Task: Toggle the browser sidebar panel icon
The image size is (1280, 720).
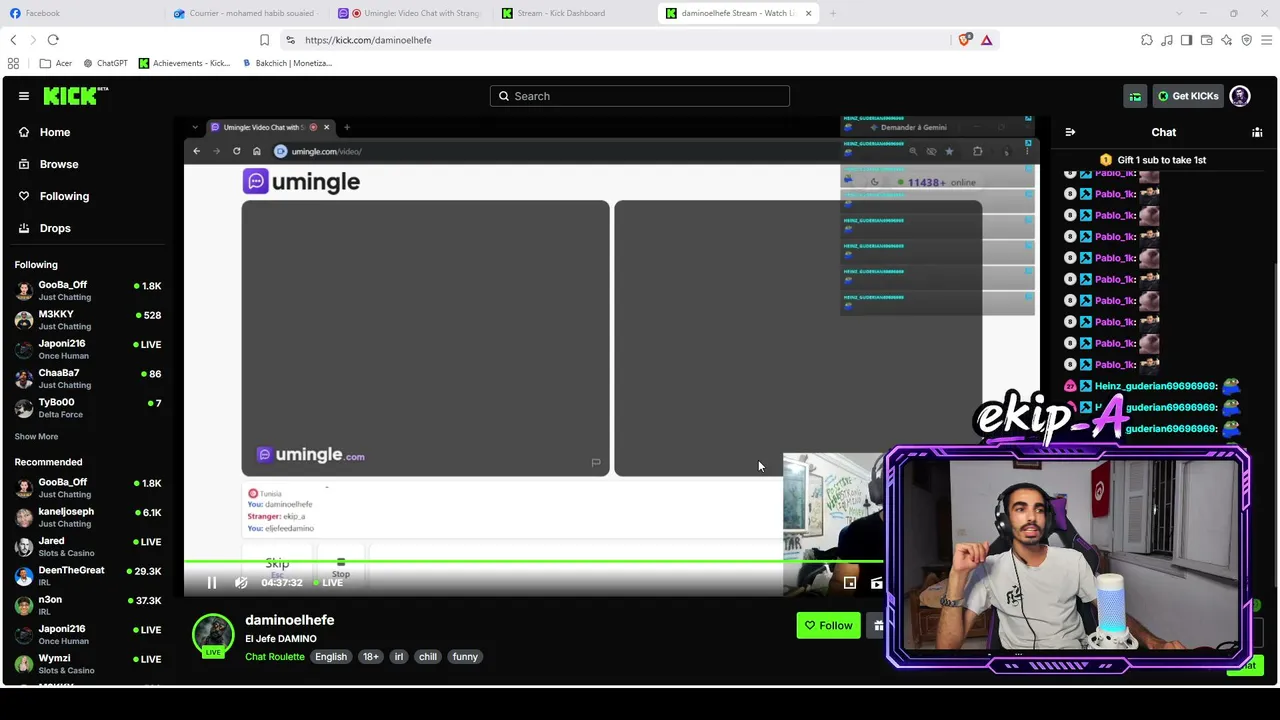Action: point(1186,40)
